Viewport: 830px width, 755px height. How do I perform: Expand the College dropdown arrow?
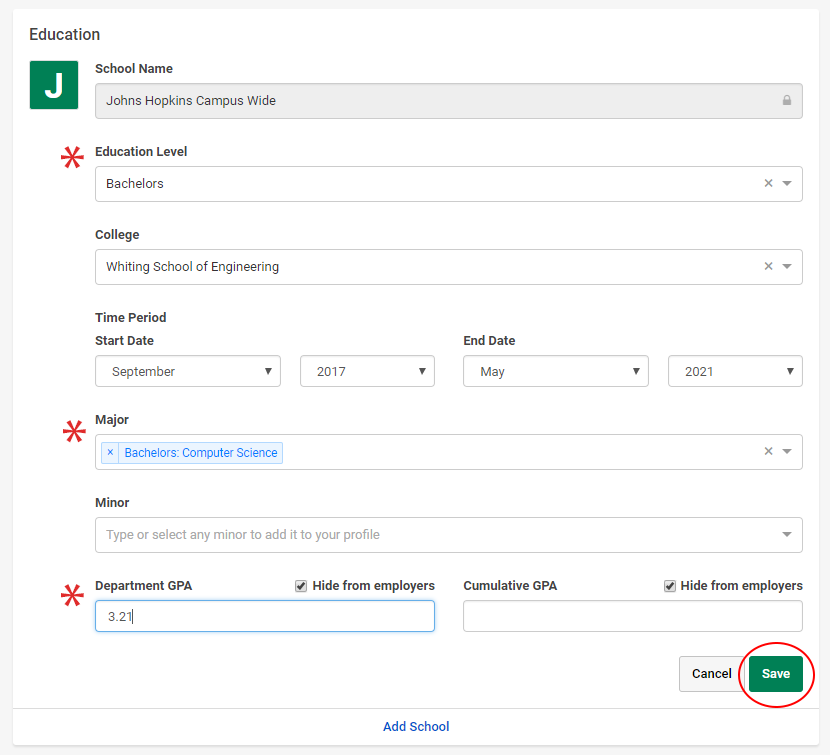click(787, 266)
